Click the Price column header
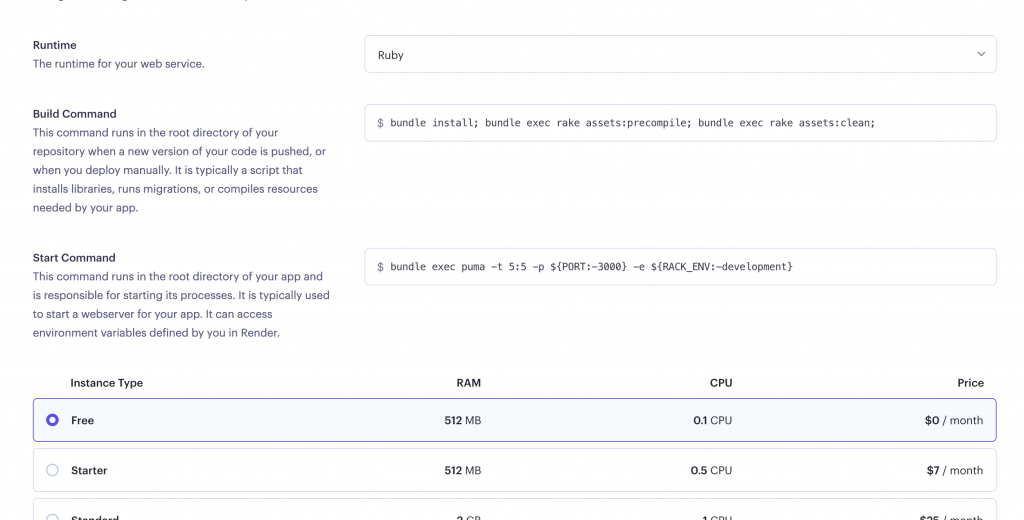This screenshot has height=520, width=1024. click(970, 383)
